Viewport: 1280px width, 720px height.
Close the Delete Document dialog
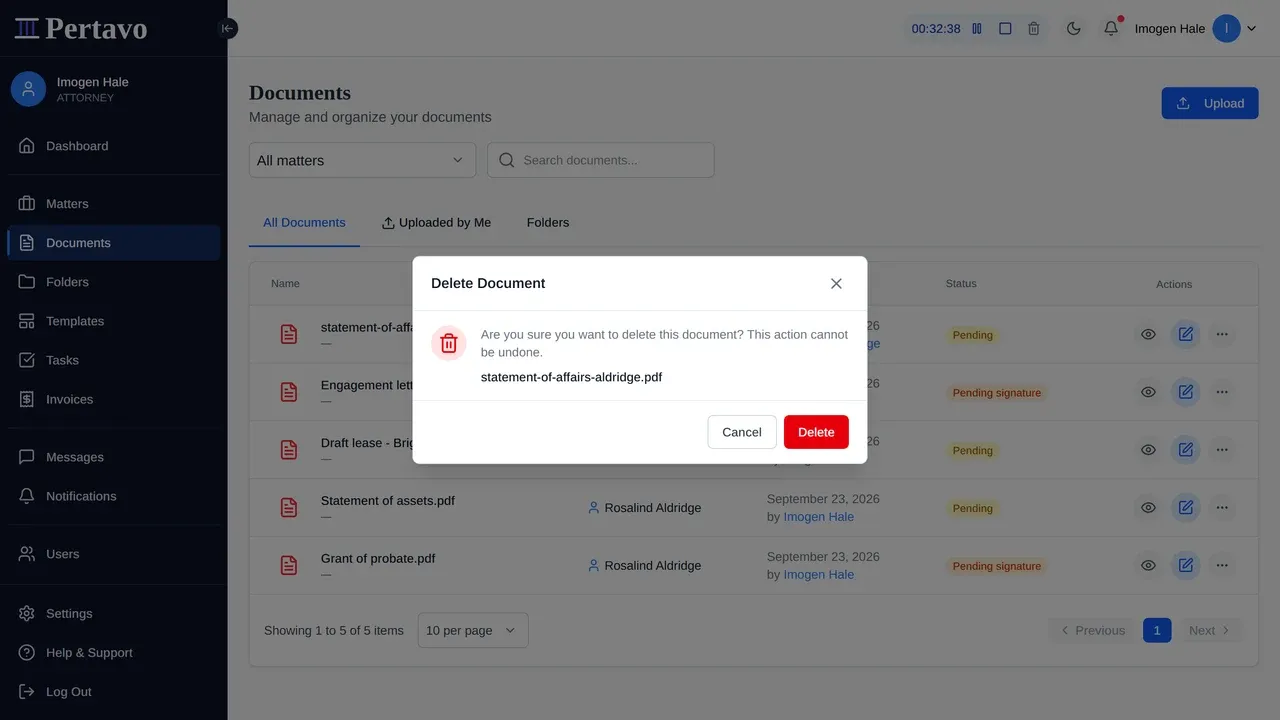tap(836, 284)
